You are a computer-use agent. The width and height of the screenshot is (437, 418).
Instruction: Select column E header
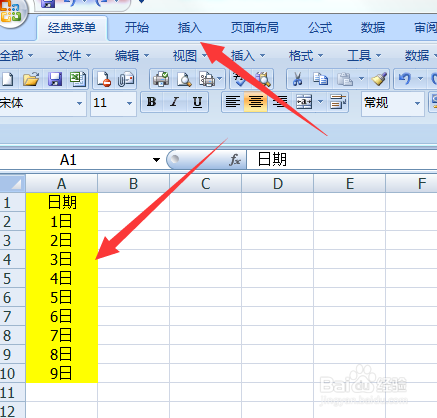(350, 183)
